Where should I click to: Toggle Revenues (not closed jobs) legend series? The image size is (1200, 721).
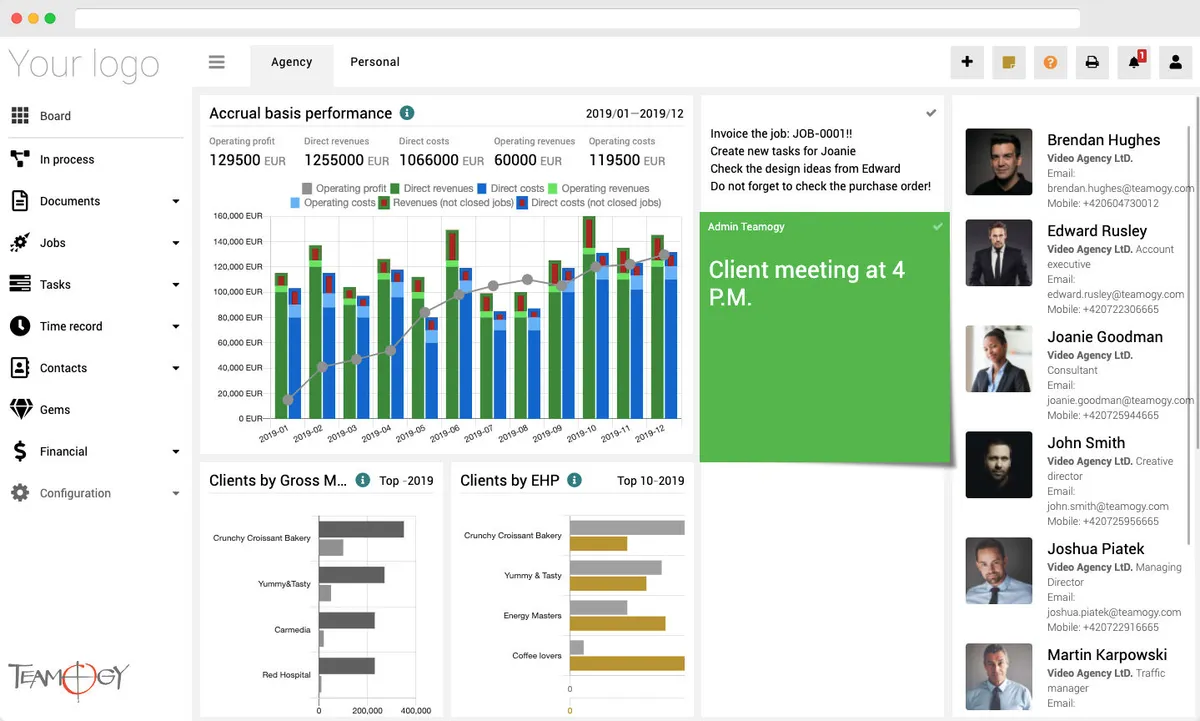click(446, 202)
